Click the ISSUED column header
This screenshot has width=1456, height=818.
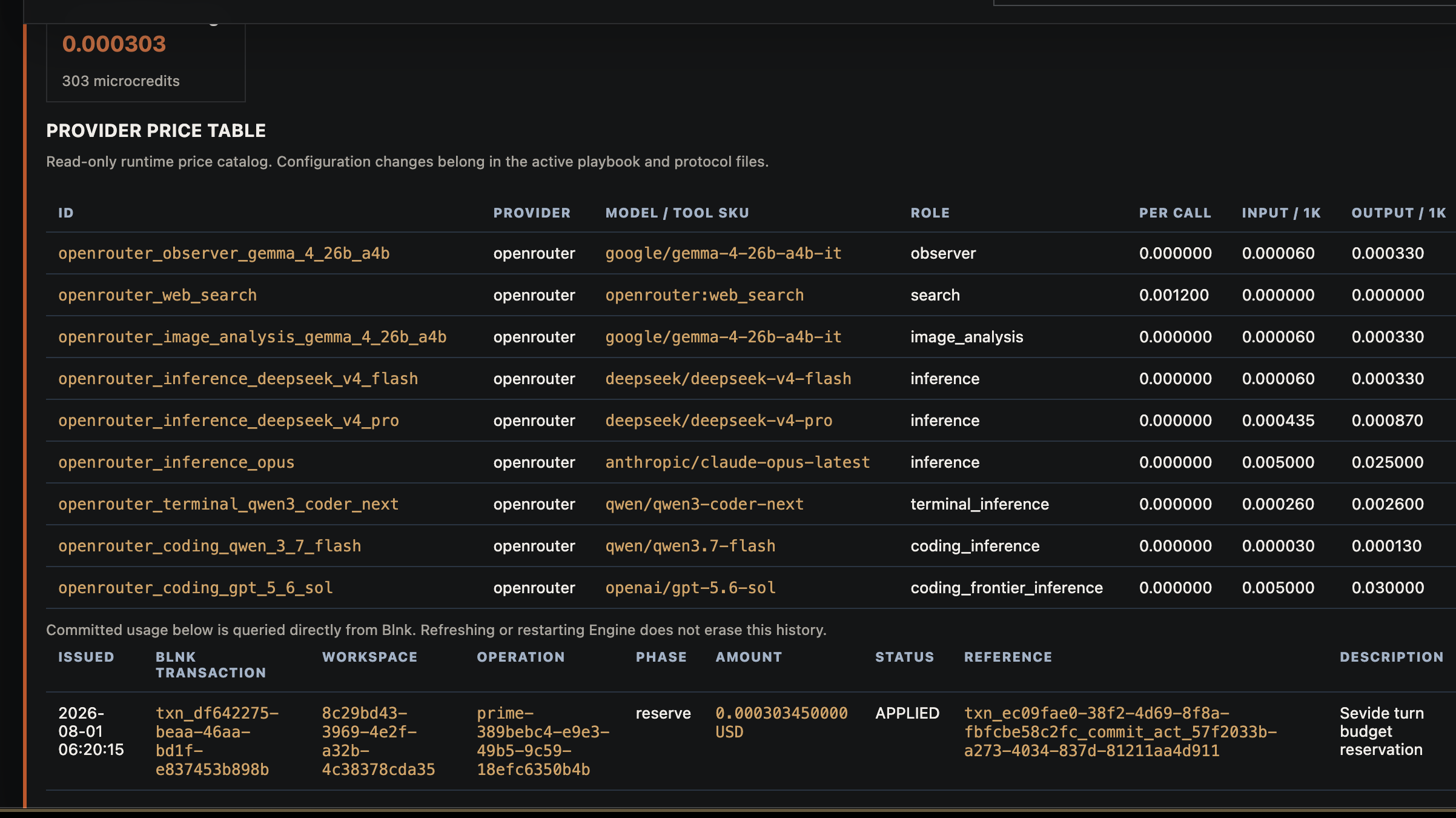coord(86,657)
